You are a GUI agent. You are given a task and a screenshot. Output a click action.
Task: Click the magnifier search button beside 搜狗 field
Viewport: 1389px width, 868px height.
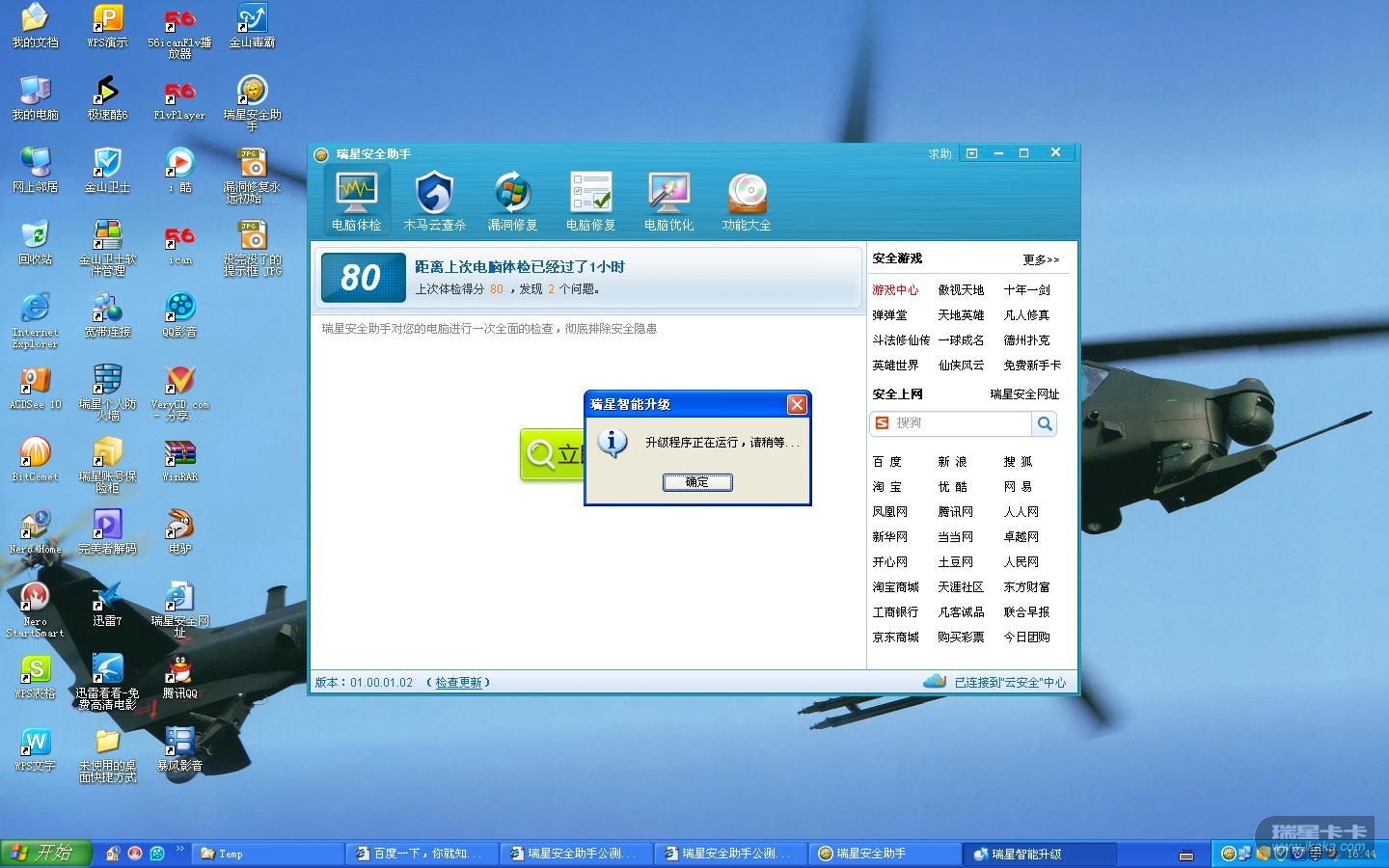pos(1045,423)
